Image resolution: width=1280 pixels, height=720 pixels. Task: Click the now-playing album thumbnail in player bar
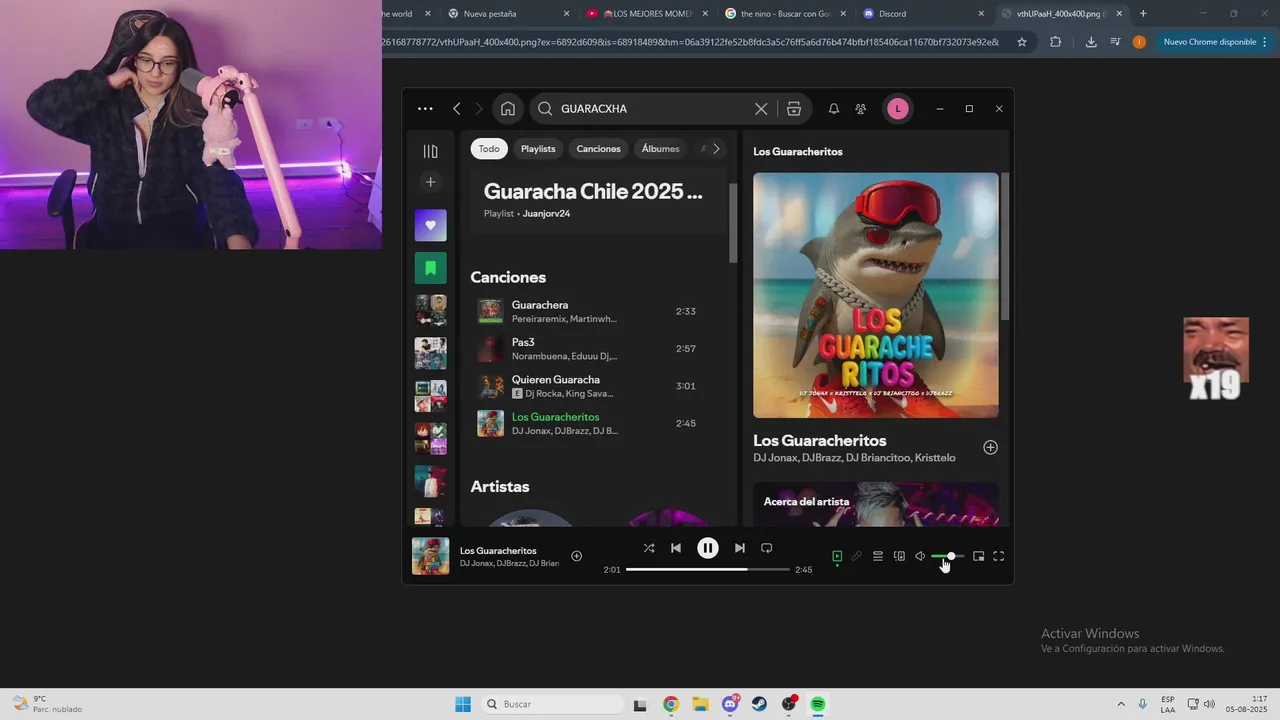431,556
